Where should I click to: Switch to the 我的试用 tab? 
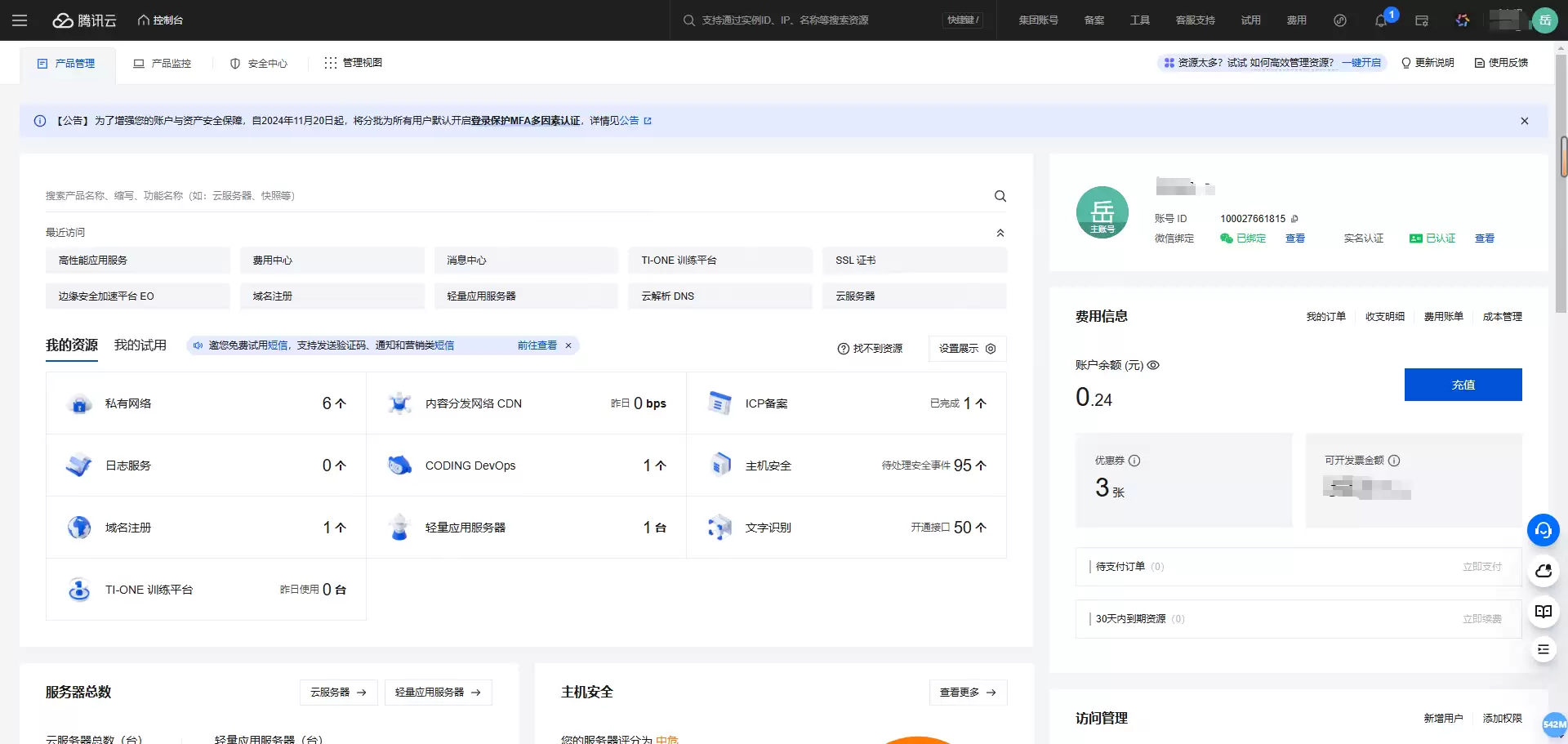[x=140, y=345]
